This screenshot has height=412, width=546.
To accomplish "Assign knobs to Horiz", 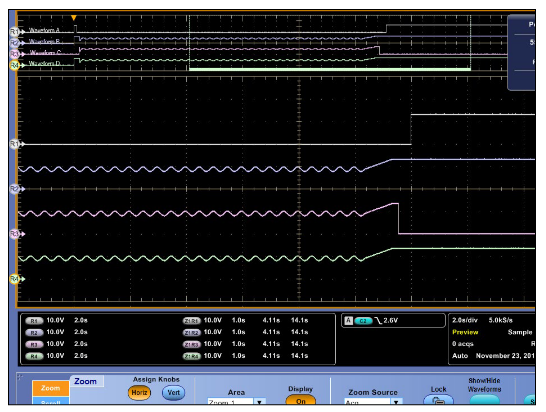I will pyautogui.click(x=139, y=393).
